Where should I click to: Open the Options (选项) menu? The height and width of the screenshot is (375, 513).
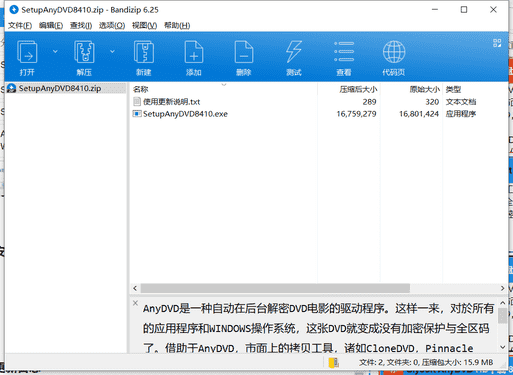pyautogui.click(x=112, y=26)
